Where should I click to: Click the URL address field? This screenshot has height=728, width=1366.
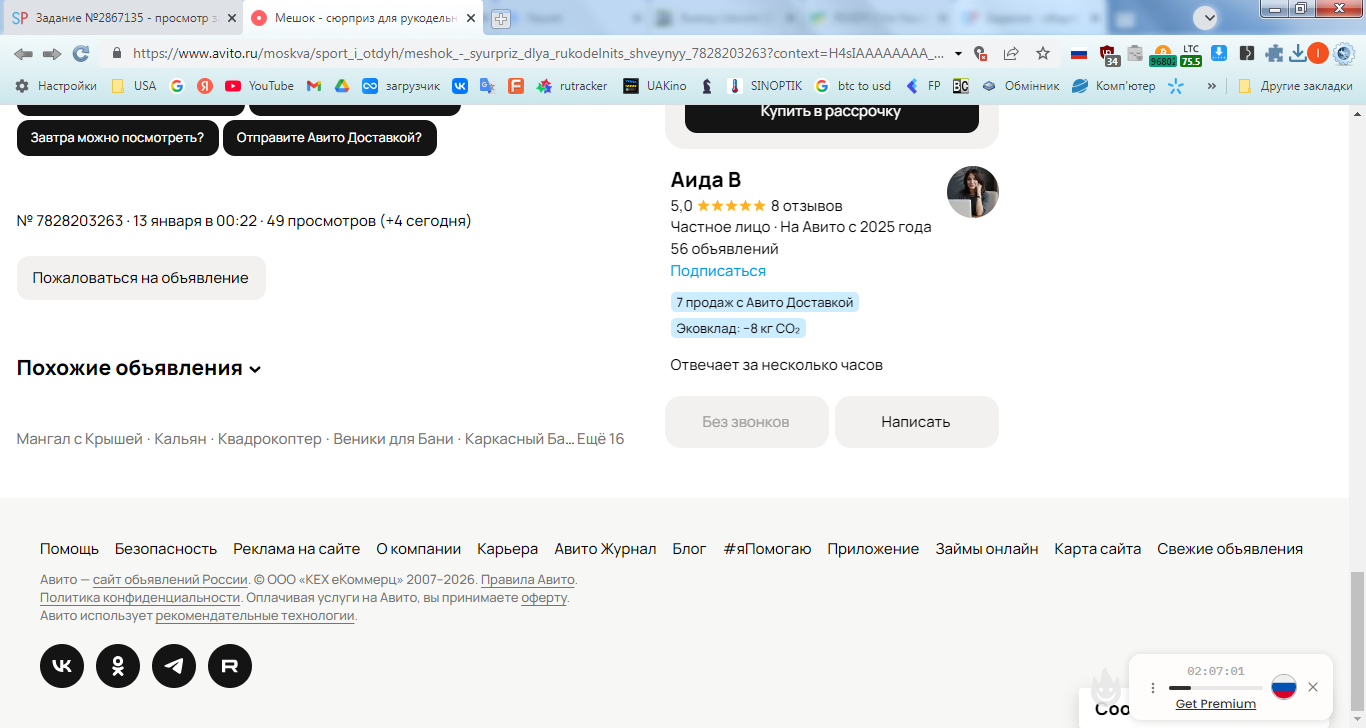tap(538, 53)
